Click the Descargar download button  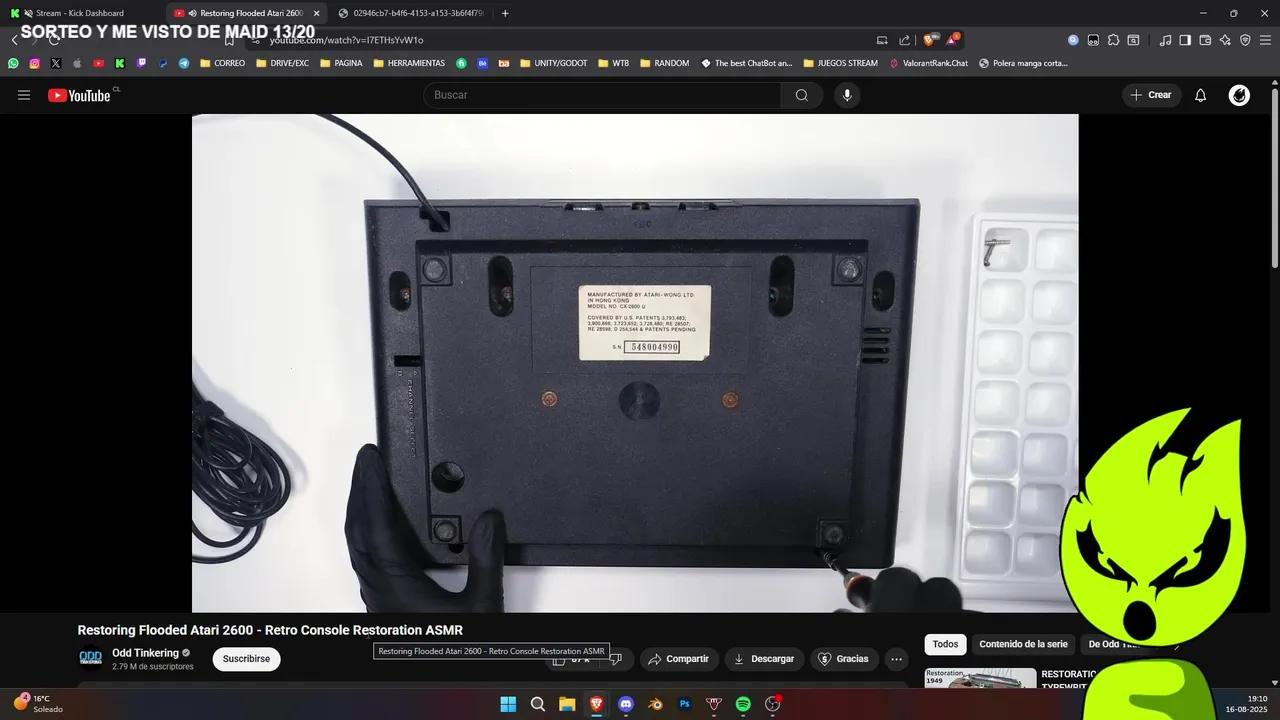764,659
